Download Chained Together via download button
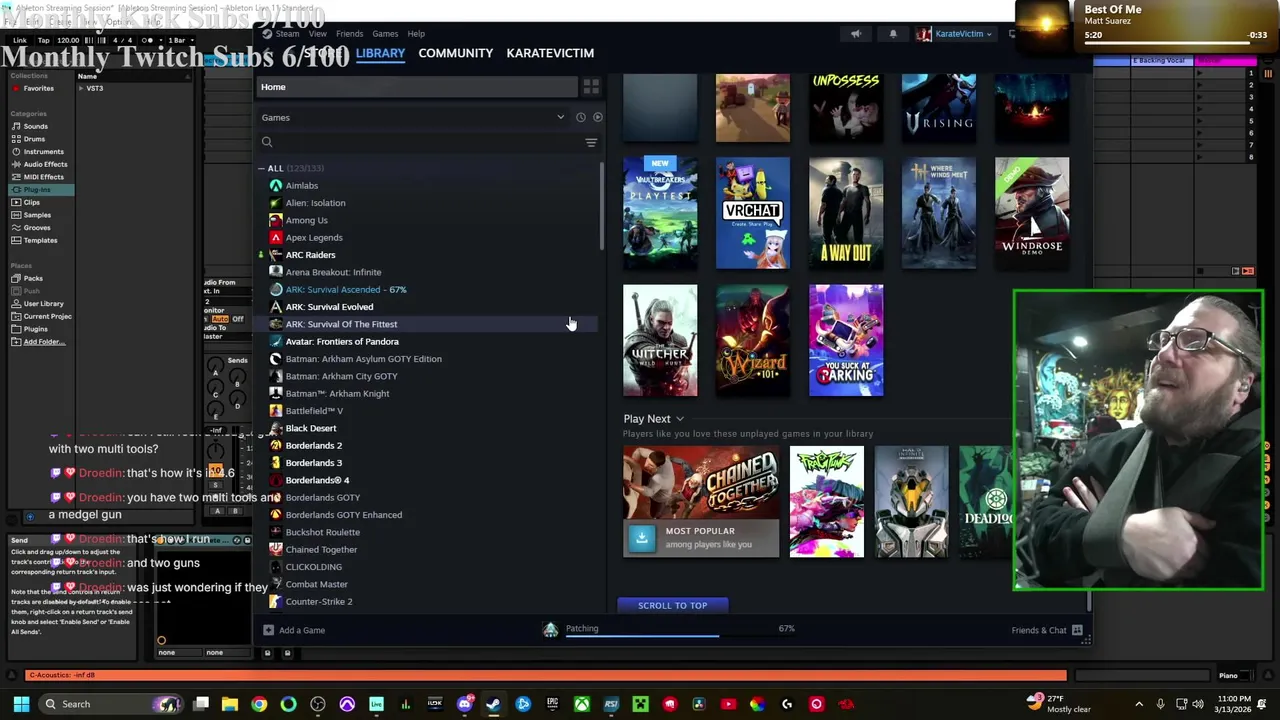The width and height of the screenshot is (1280, 720). pos(642,538)
